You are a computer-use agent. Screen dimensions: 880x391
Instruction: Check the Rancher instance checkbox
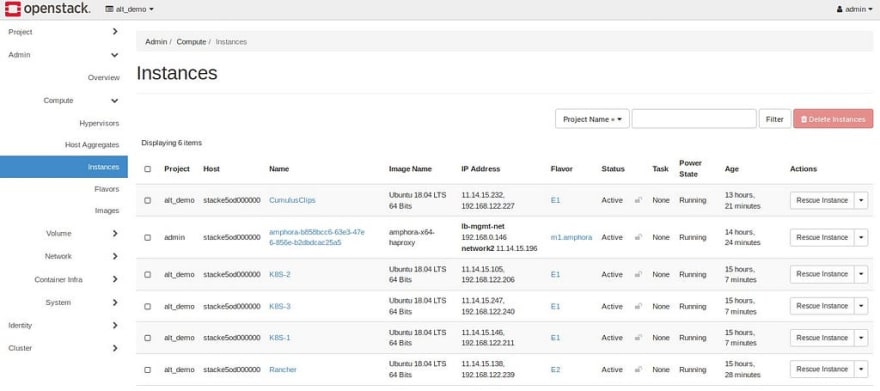(x=148, y=370)
